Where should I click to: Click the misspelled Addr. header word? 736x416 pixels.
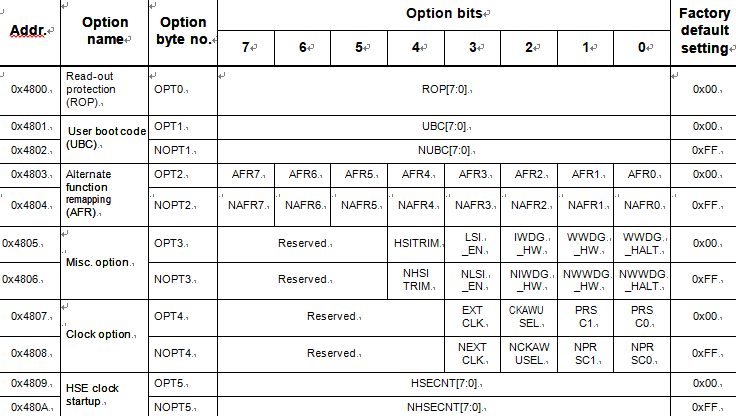click(x=28, y=31)
